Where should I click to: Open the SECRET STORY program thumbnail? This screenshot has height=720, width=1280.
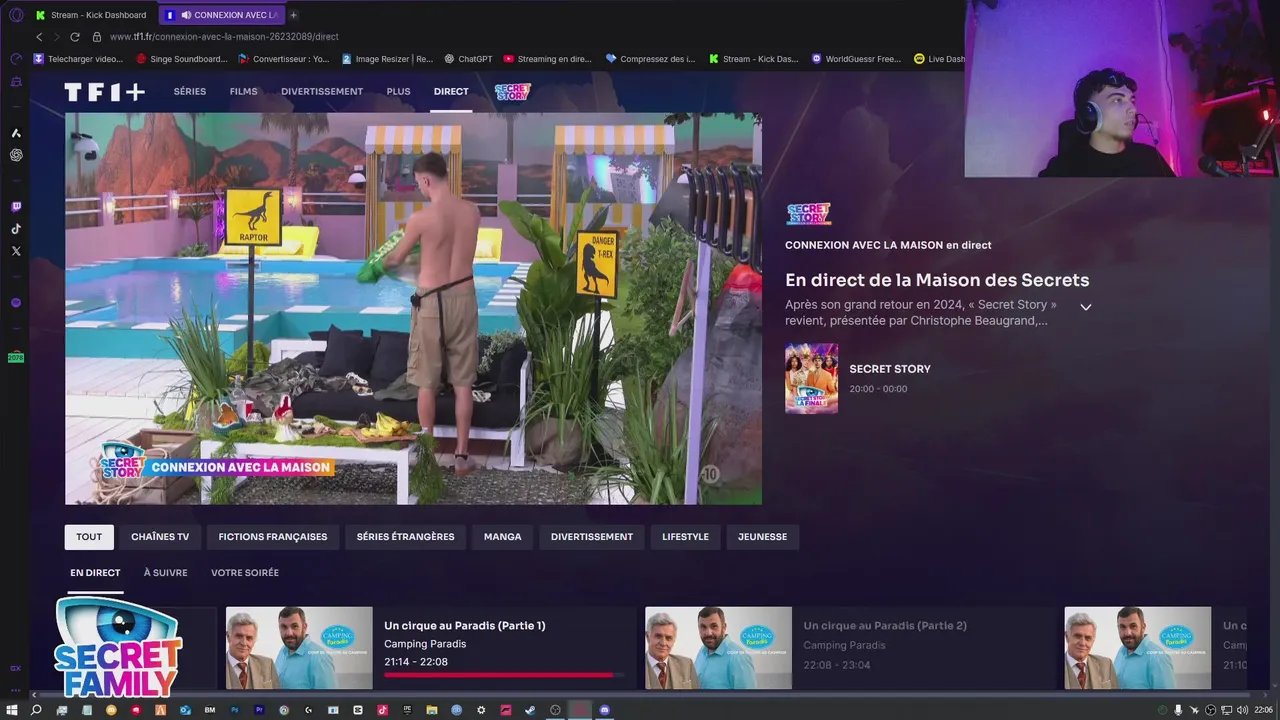(x=811, y=378)
